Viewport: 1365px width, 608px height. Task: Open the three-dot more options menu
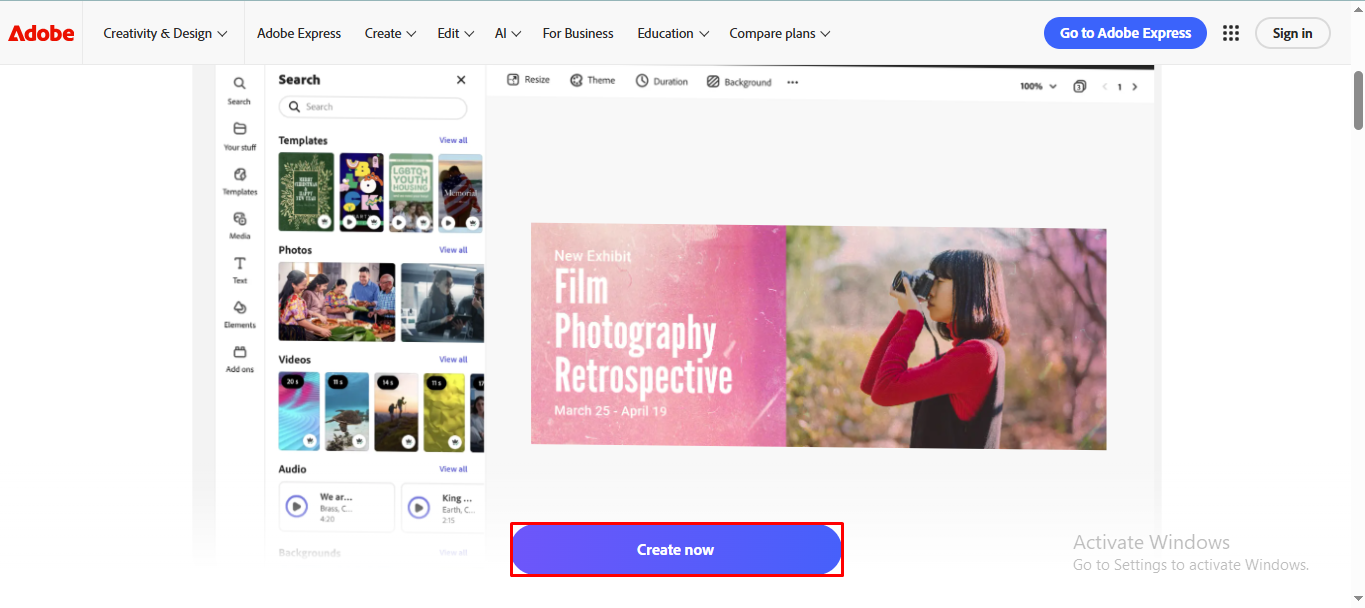tap(793, 82)
